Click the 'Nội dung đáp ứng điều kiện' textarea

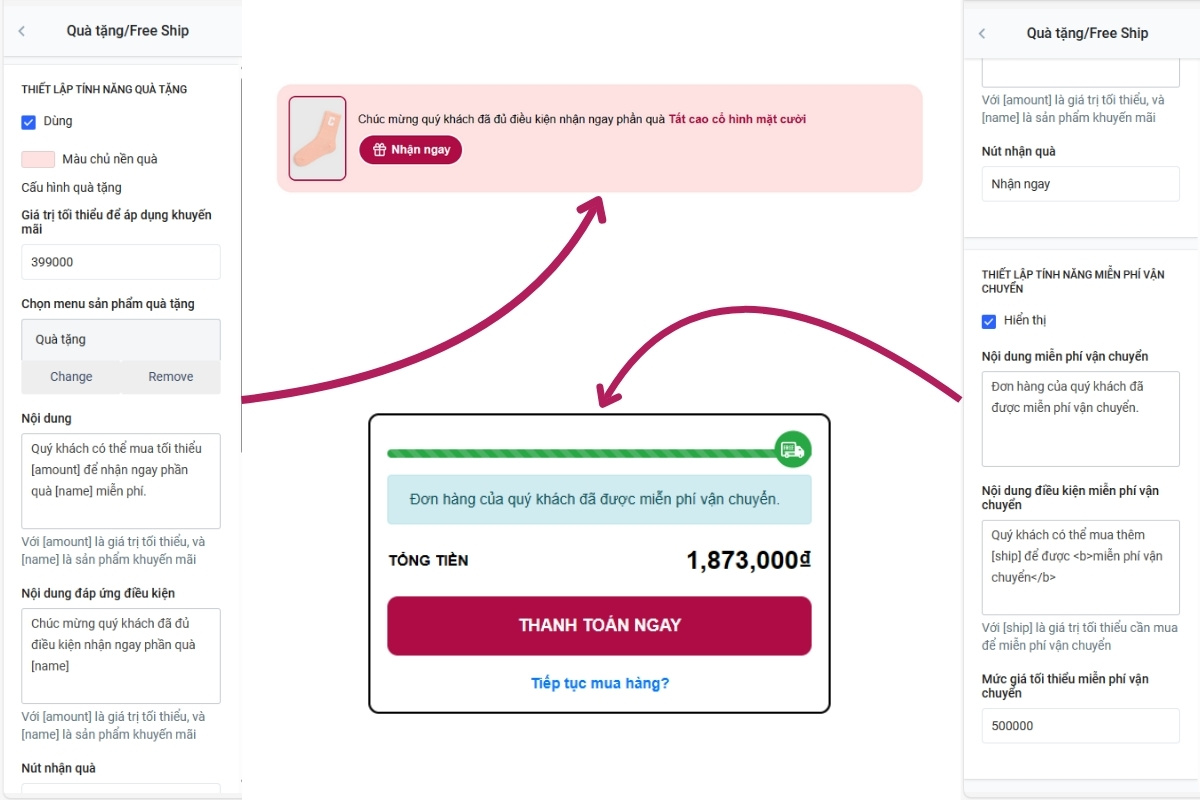(120, 655)
